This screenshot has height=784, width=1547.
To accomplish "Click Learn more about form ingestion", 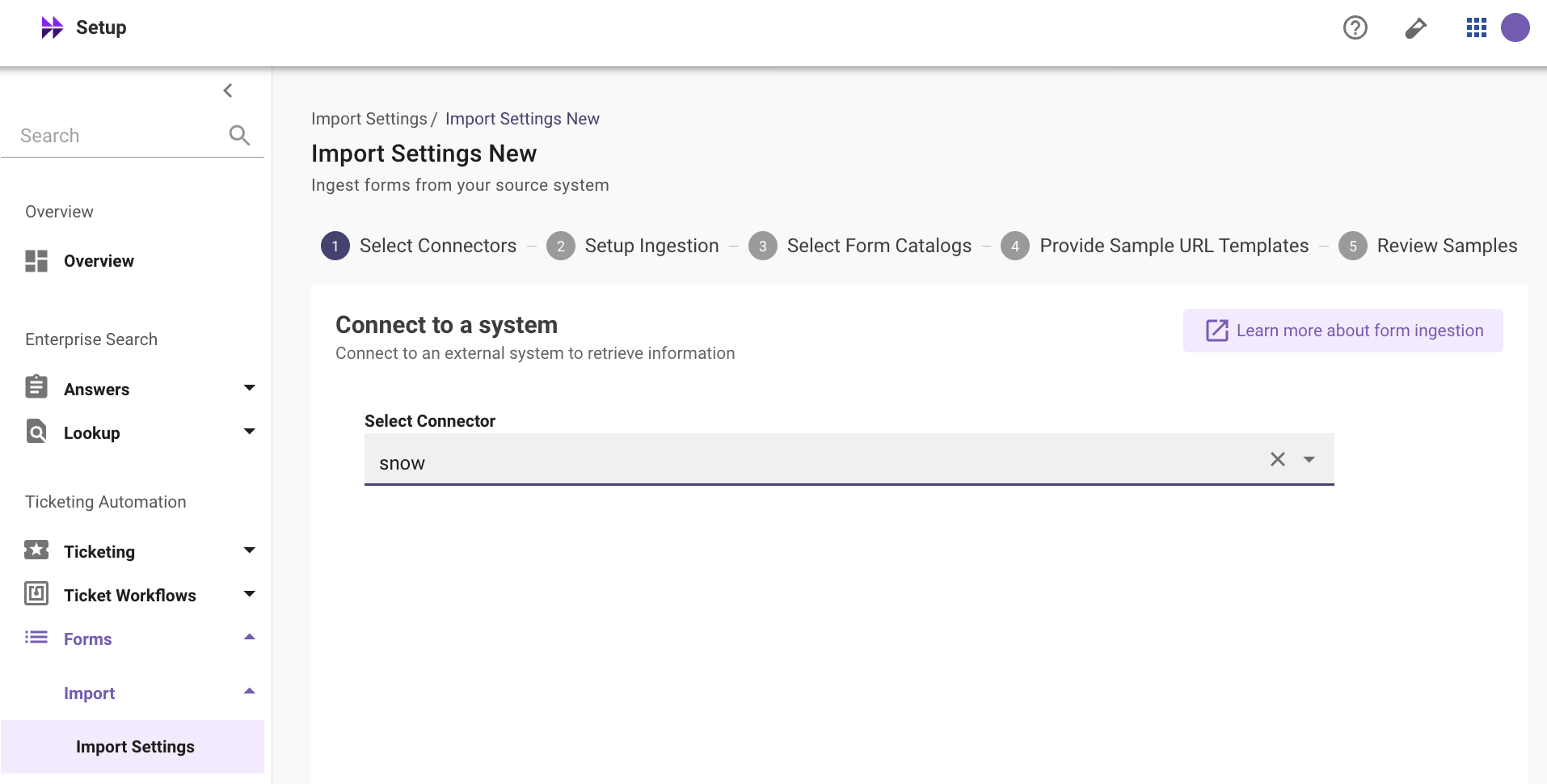I will (x=1343, y=331).
